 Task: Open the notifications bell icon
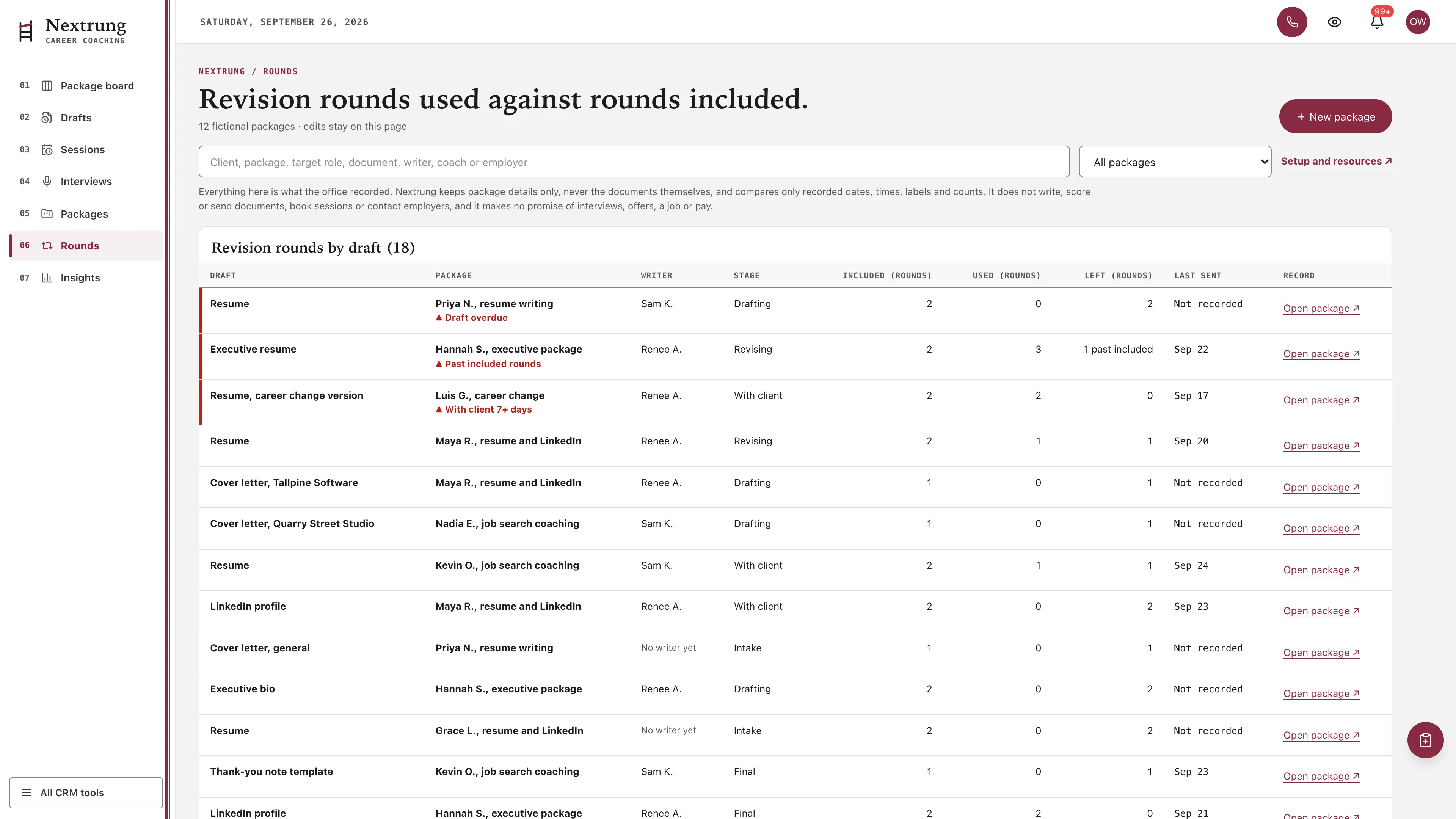point(1377,22)
